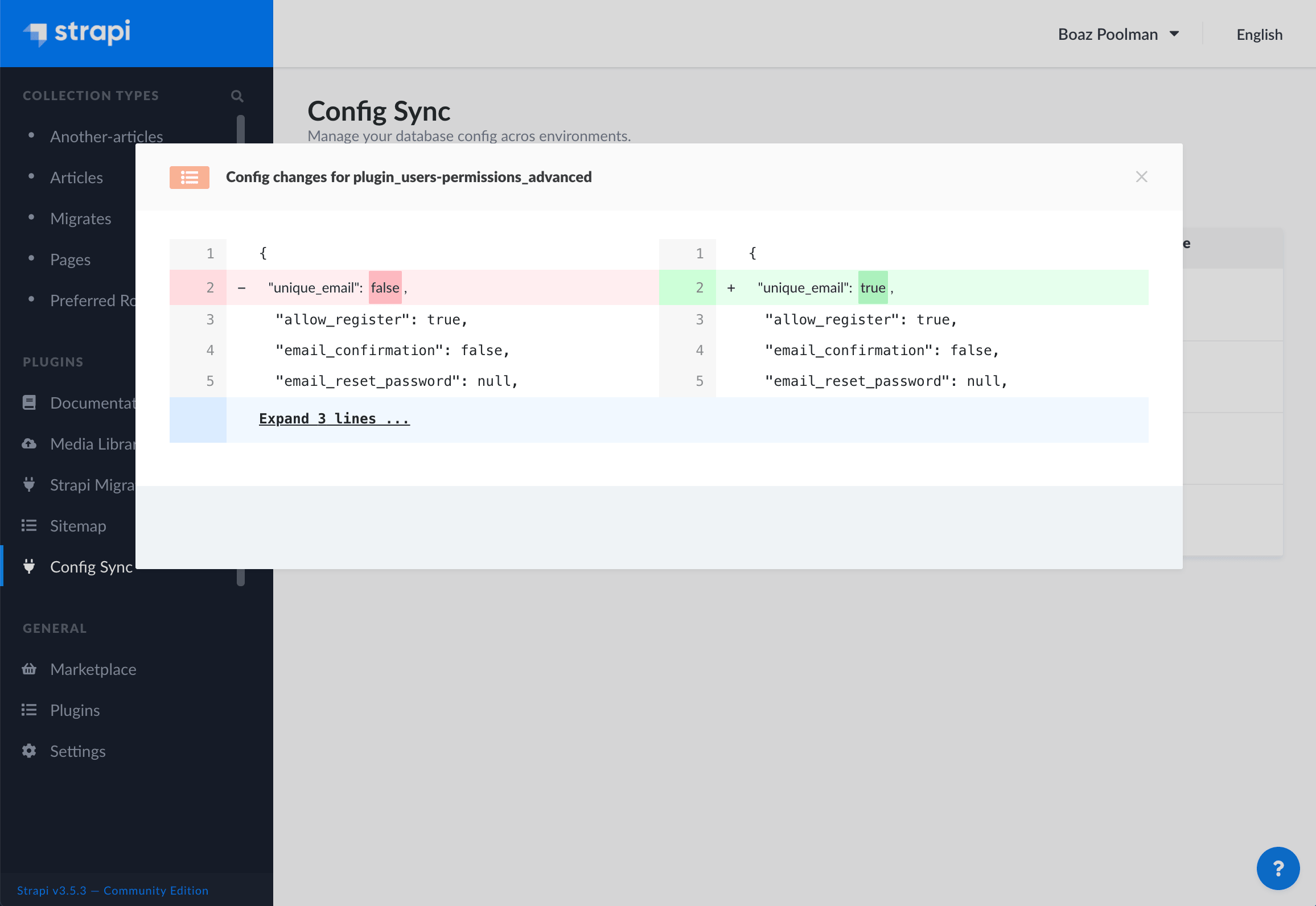The width and height of the screenshot is (1316, 906).
Task: Click Plugins list icon
Action: pyautogui.click(x=29, y=710)
